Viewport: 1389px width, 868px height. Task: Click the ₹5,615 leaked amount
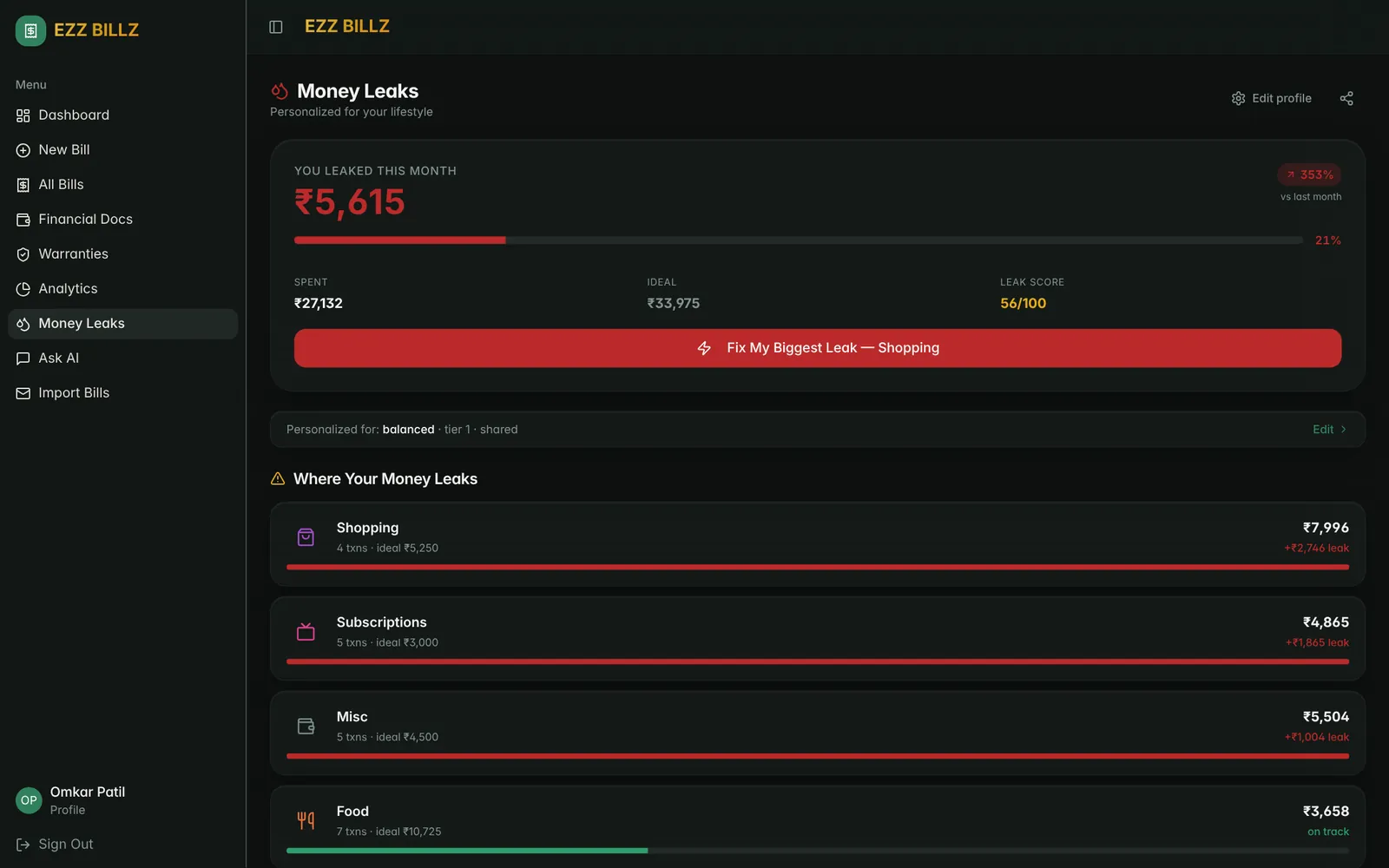click(350, 202)
